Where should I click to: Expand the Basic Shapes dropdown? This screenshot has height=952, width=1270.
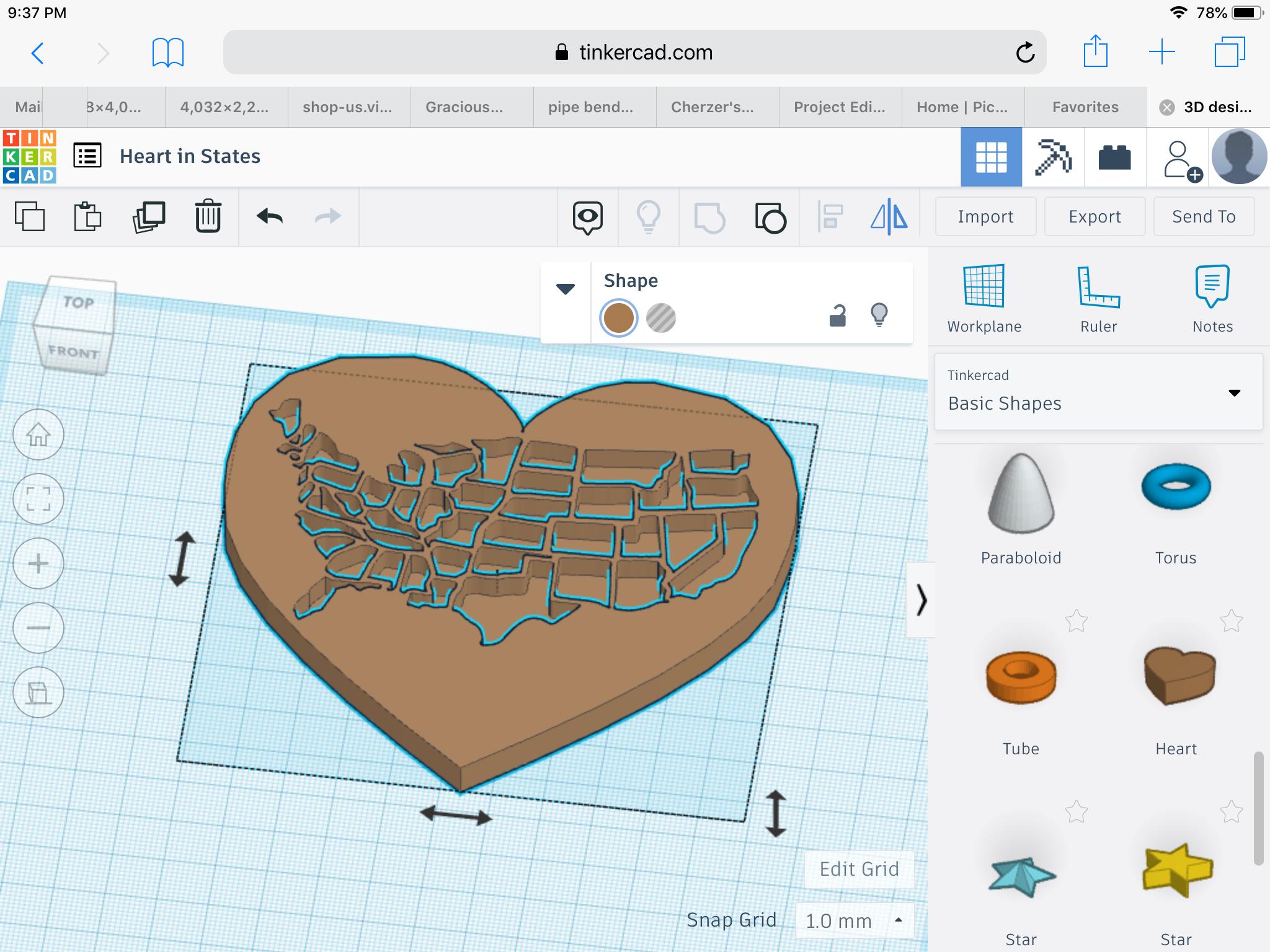pyautogui.click(x=1234, y=393)
